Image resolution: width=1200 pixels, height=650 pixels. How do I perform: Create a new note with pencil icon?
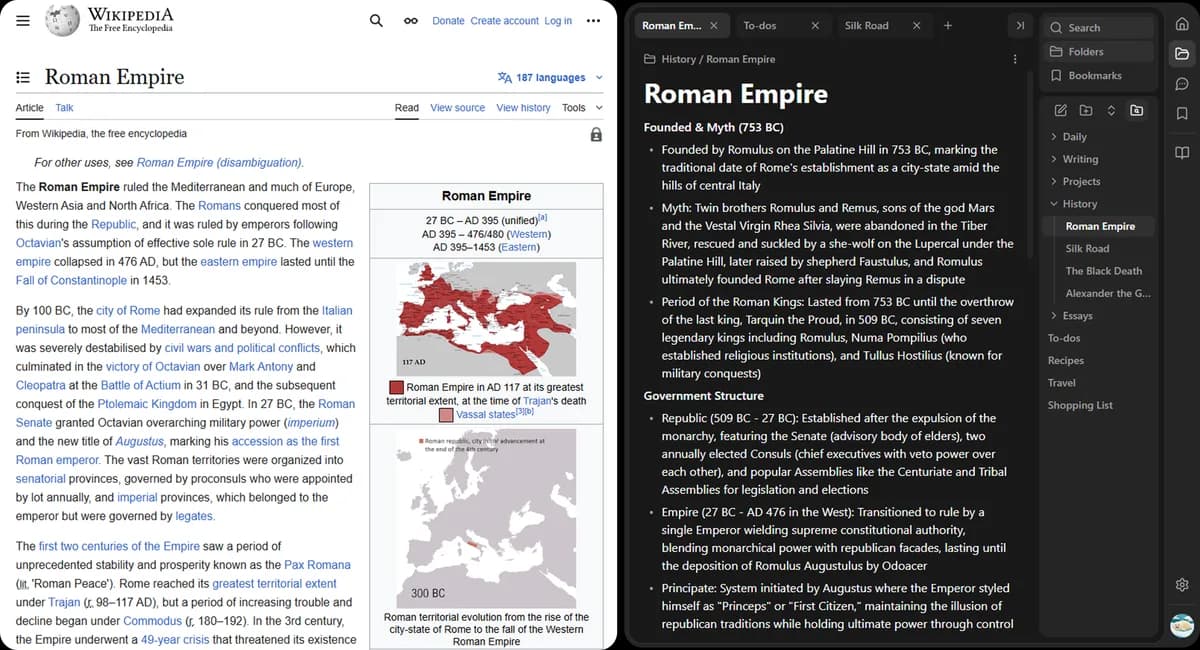click(1060, 110)
